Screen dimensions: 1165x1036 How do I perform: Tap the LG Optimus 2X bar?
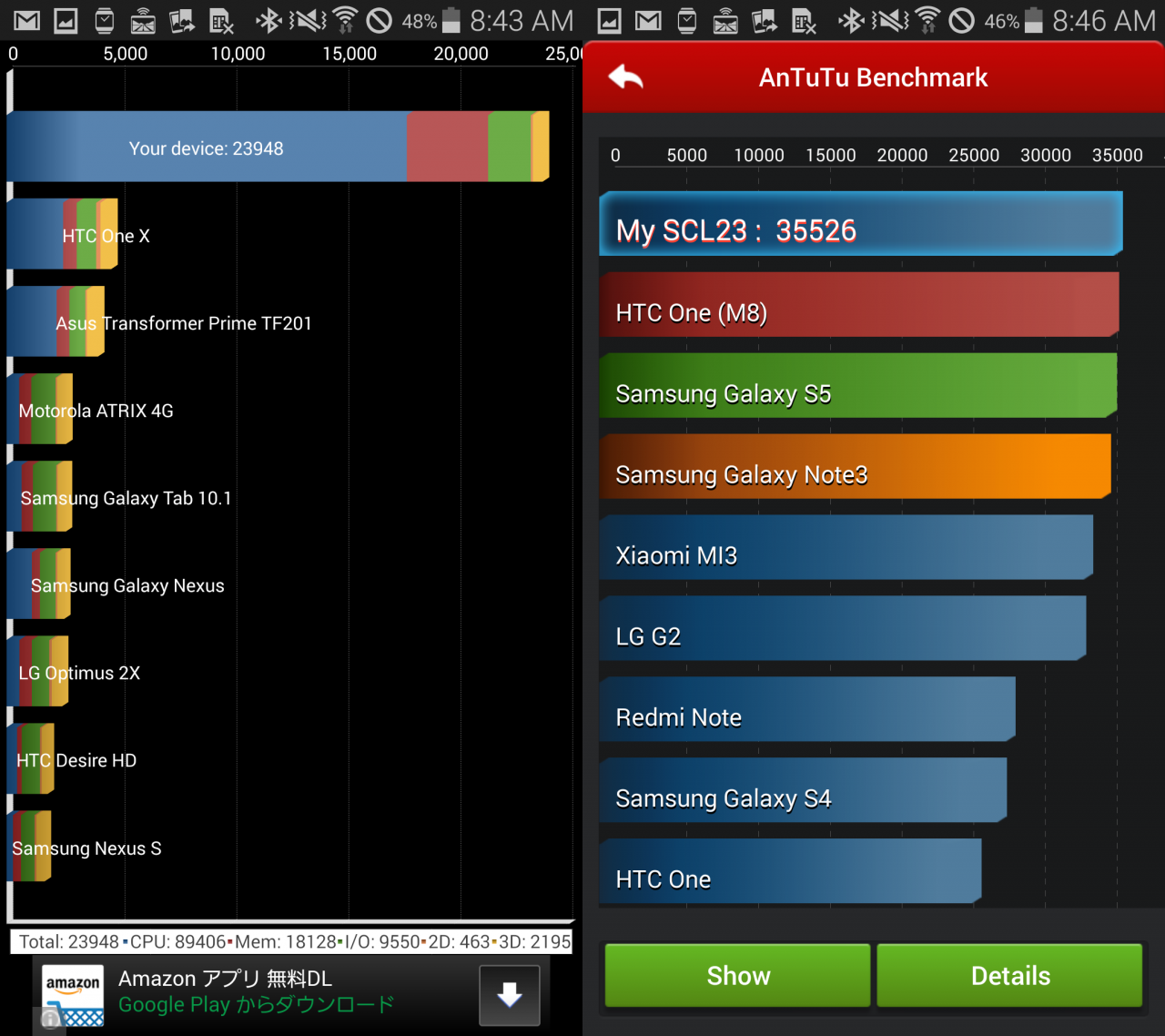tap(38, 672)
